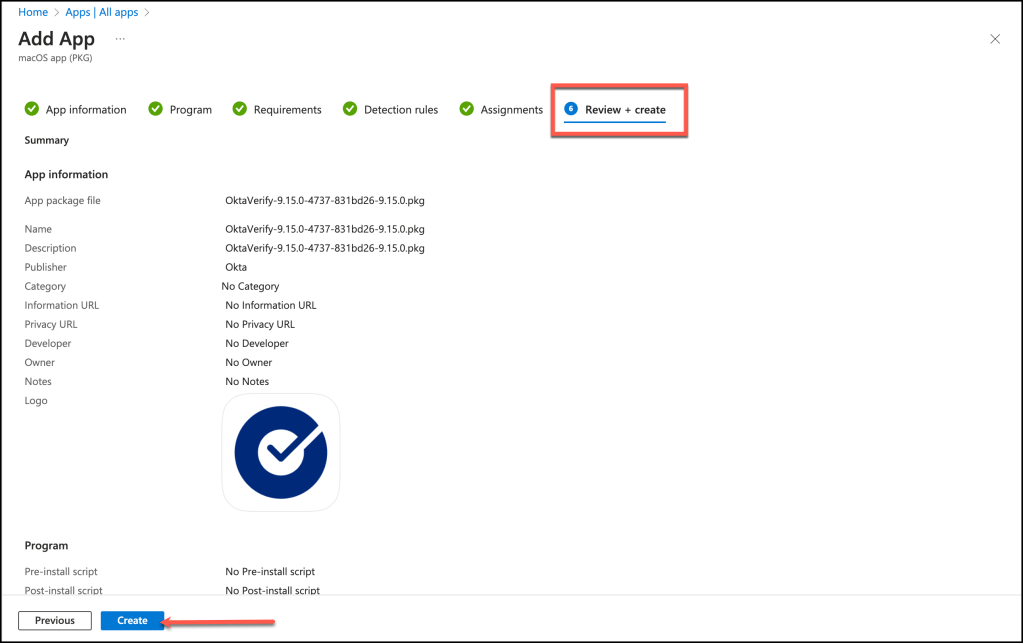
Task: Click the green checkmark beside App information
Action: 32,109
